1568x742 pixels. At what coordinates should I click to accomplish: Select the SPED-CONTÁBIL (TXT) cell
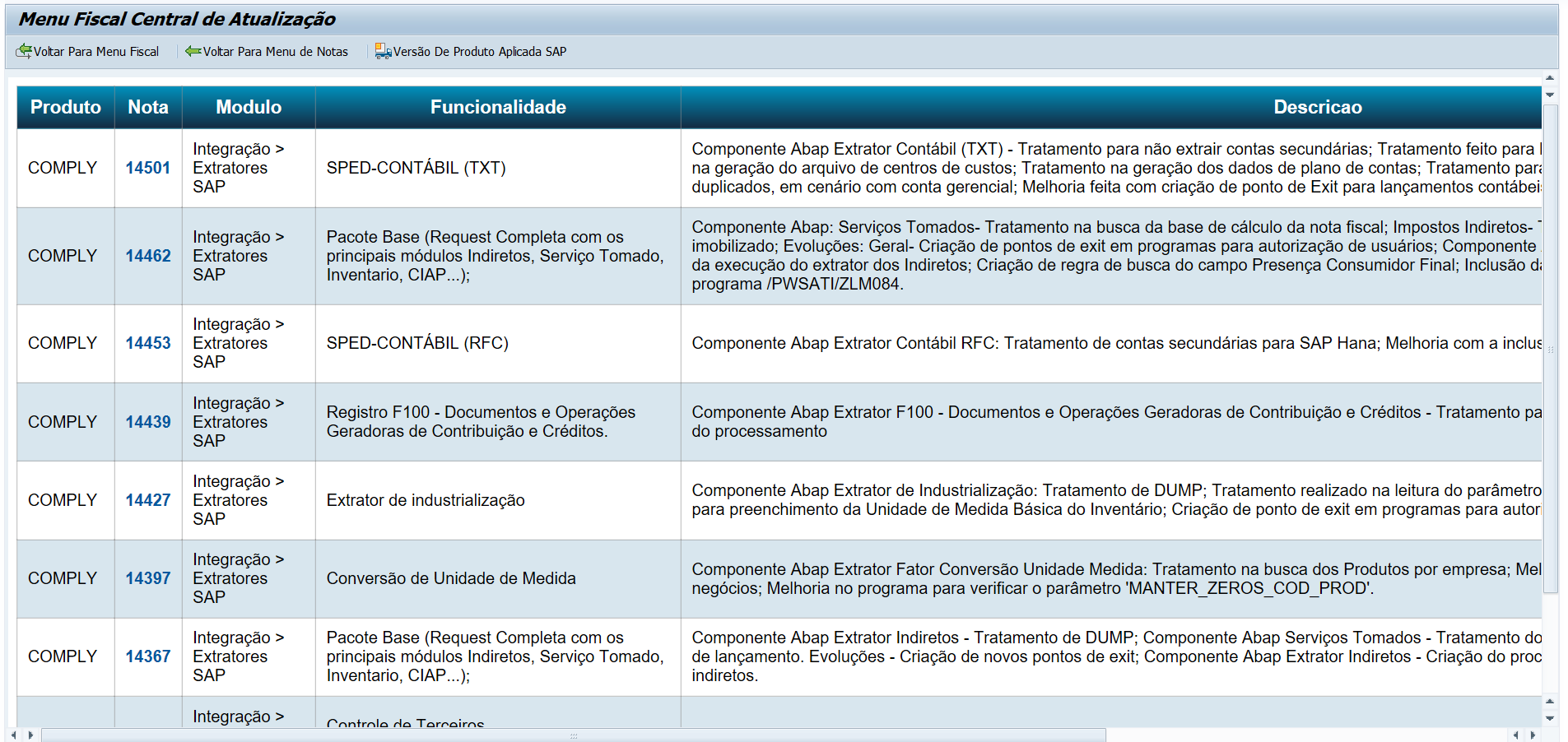(498, 168)
